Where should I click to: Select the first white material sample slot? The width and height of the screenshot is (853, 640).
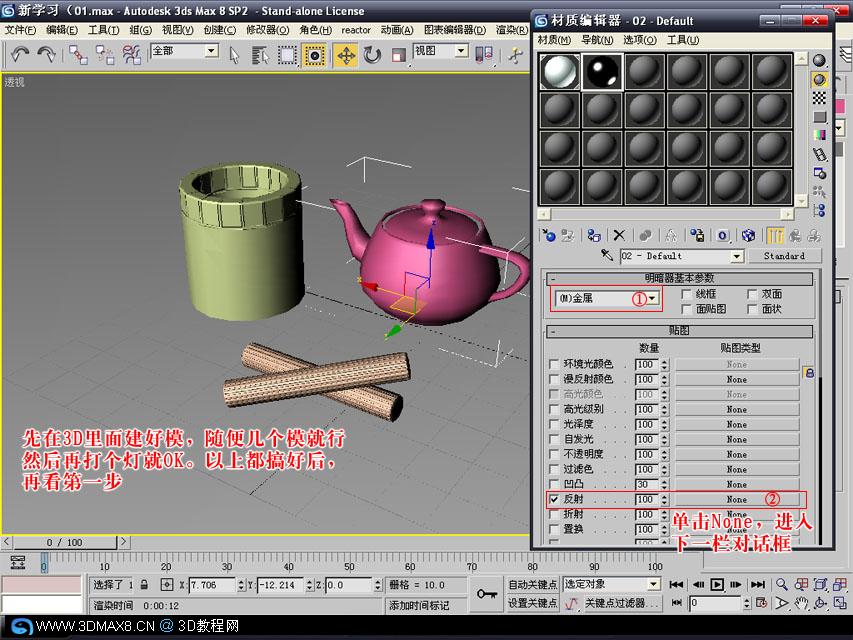click(559, 71)
